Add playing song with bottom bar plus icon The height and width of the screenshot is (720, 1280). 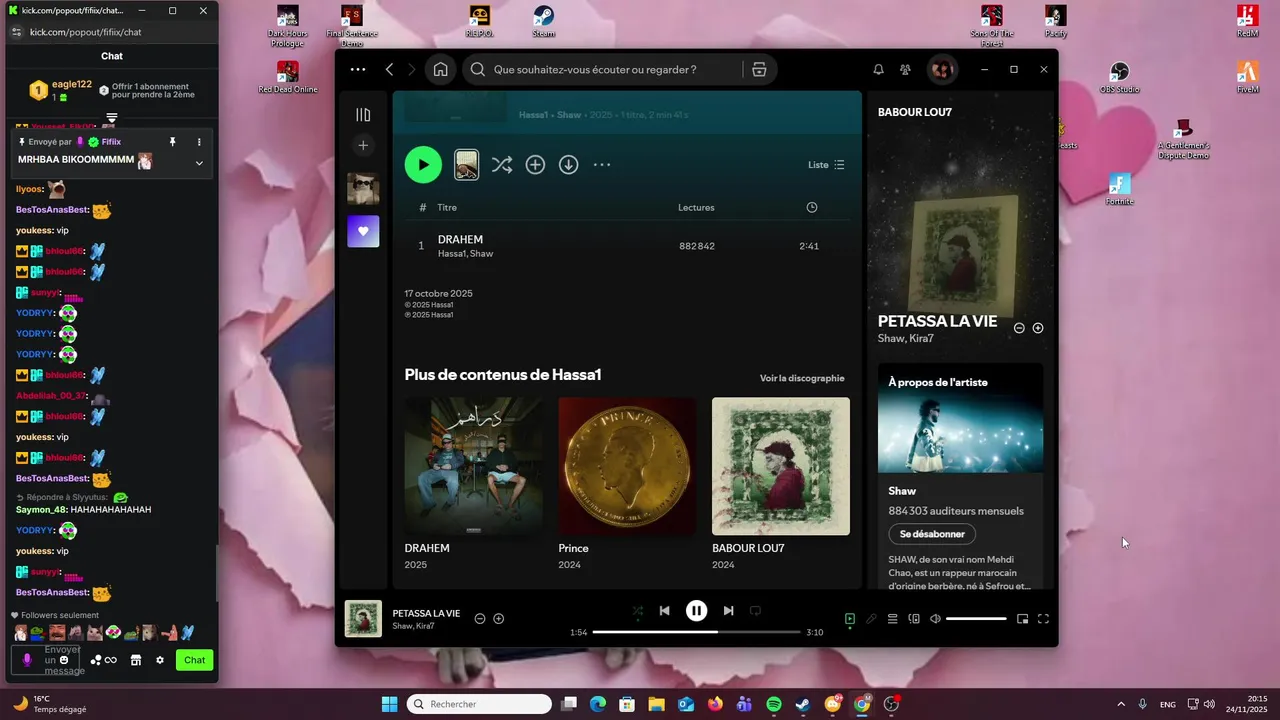click(498, 619)
